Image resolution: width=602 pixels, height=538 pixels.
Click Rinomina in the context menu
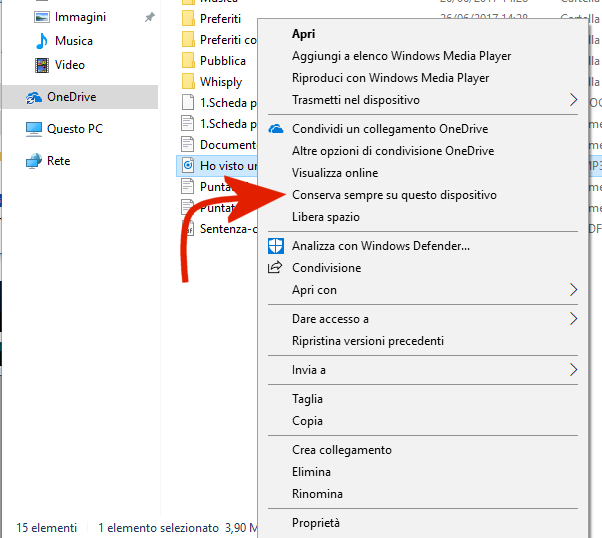pos(317,494)
